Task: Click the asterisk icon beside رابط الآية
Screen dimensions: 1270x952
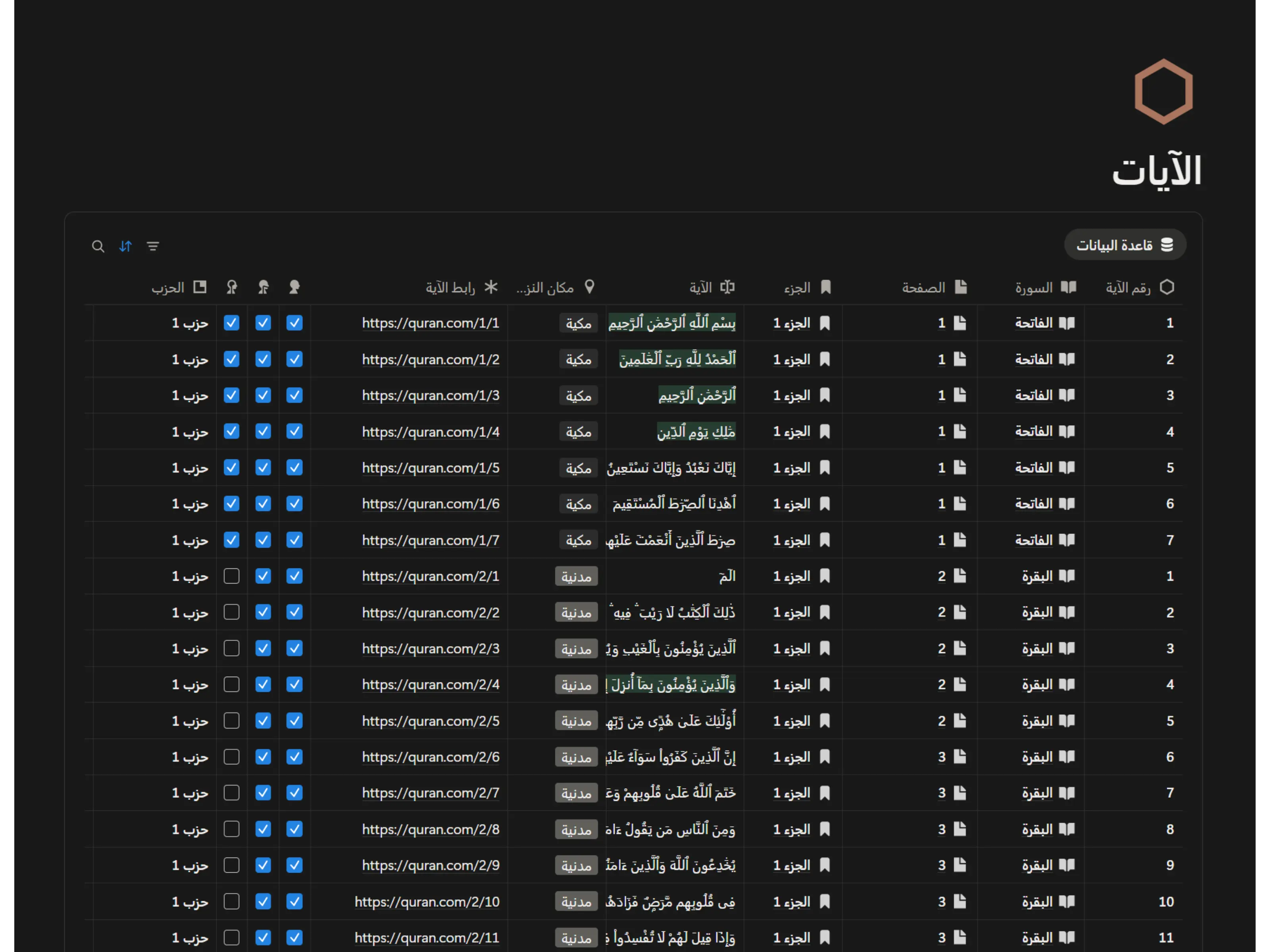Action: pos(491,287)
